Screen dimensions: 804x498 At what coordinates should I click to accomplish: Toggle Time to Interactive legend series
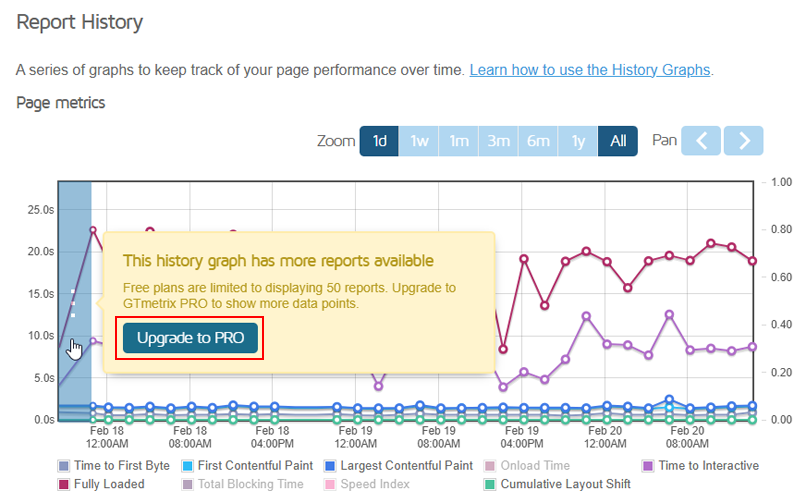(700, 466)
